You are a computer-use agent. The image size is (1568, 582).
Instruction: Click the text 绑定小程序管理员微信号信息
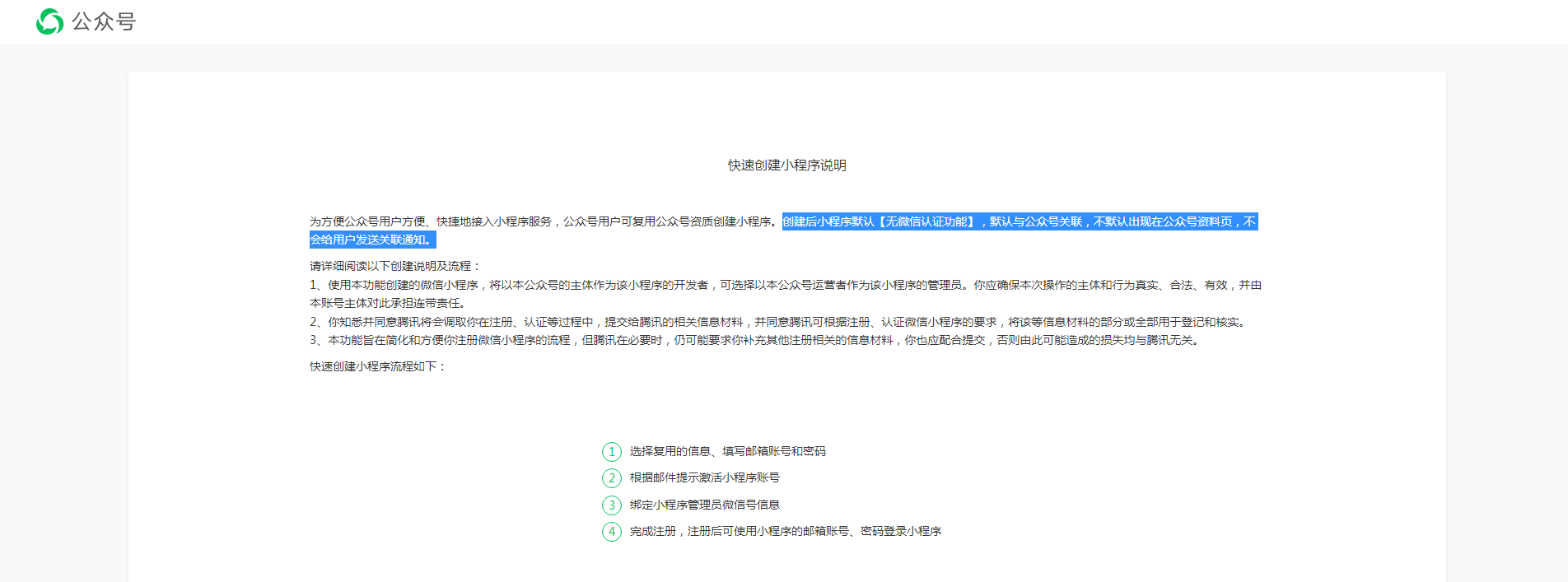[x=705, y=505]
